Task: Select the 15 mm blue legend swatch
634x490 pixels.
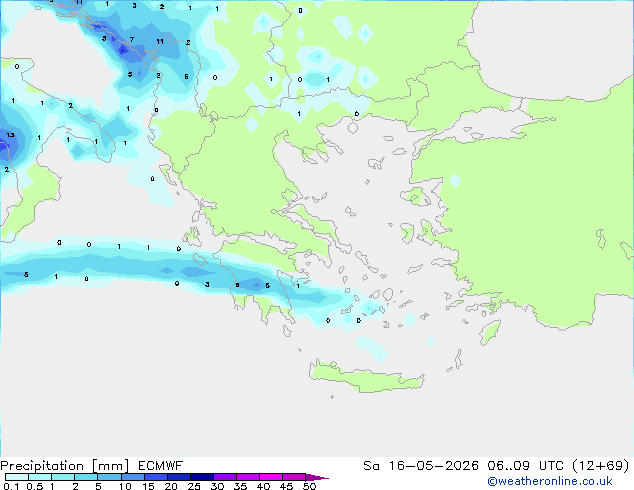Action: (x=155, y=477)
